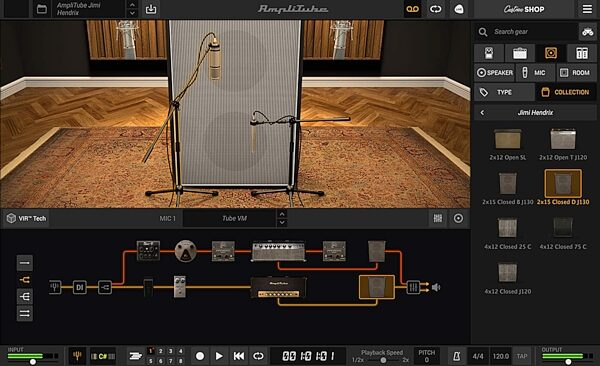Screen dimensions: 600x366
Task: Select the round fuzz pedal in upper chain
Action: pyautogui.click(x=186, y=251)
